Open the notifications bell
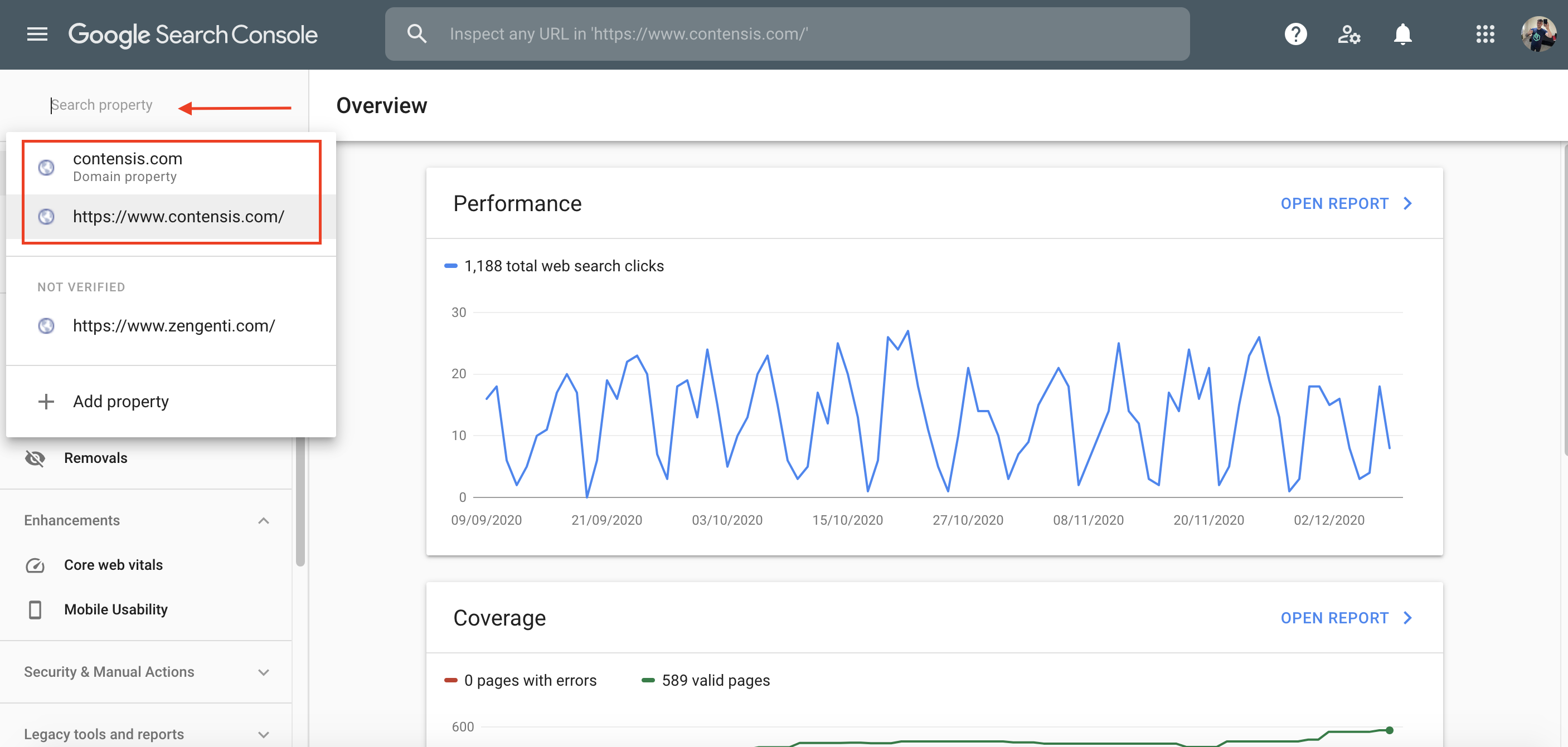Image resolution: width=1568 pixels, height=747 pixels. click(x=1402, y=34)
